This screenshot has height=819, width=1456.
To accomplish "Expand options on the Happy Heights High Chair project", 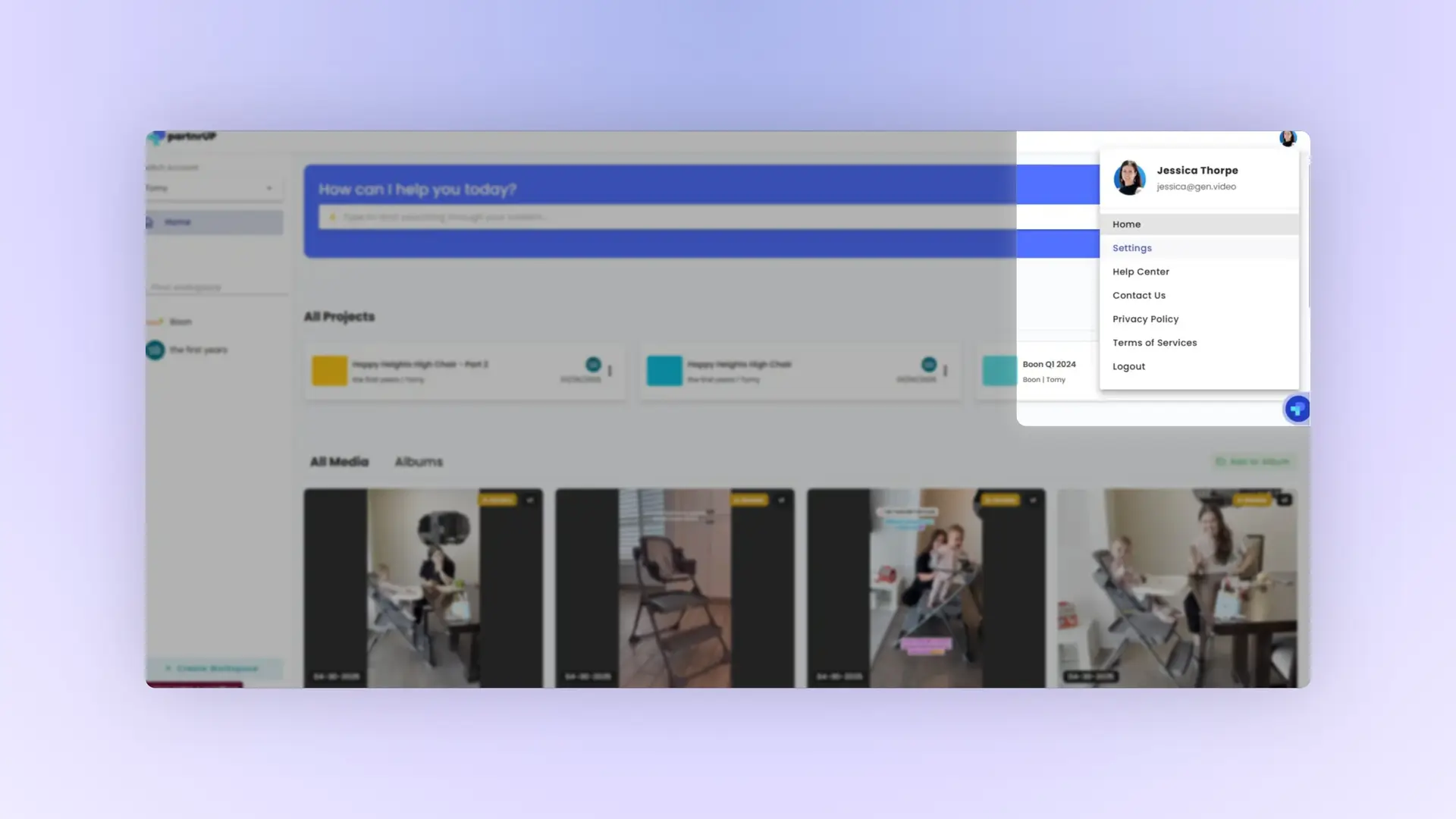I will point(945,371).
